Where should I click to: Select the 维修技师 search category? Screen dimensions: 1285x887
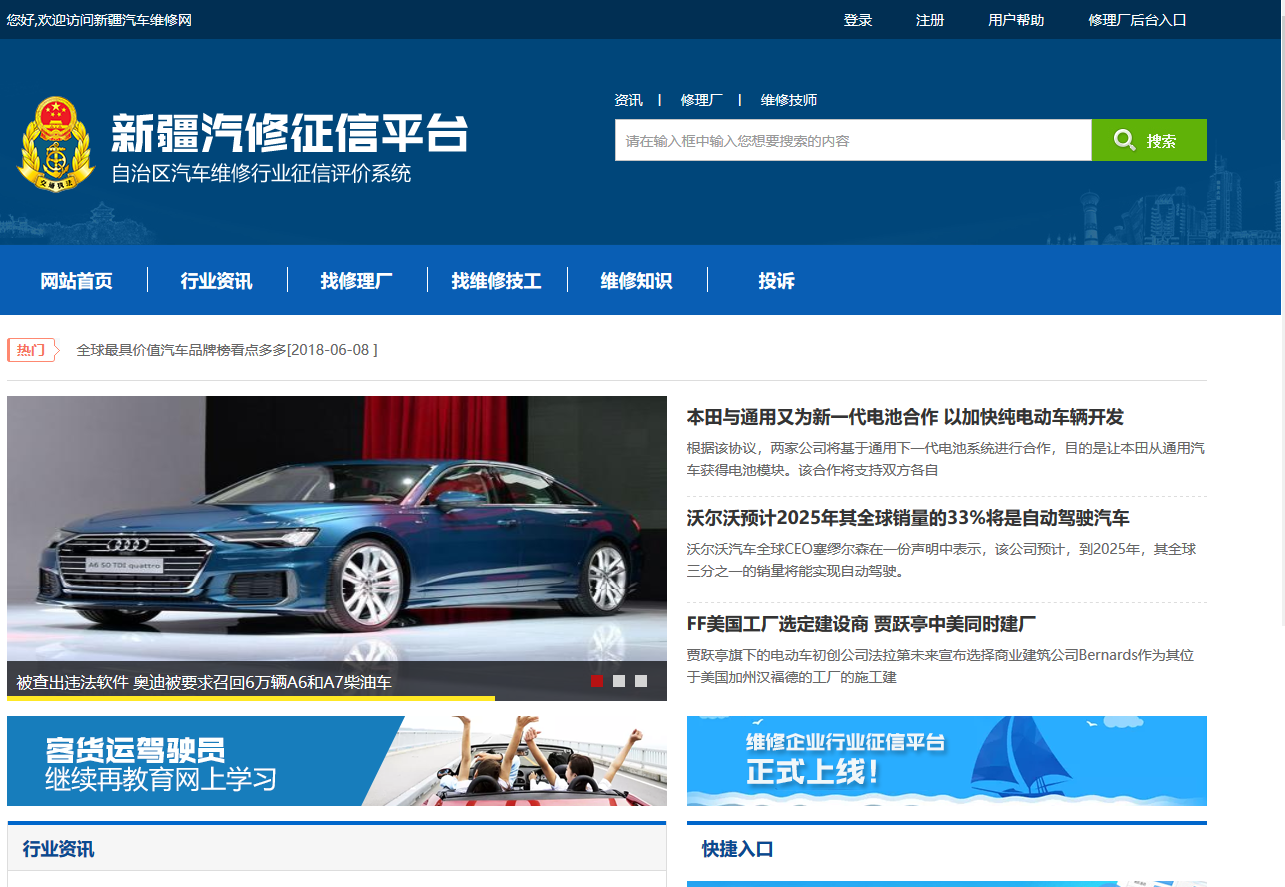coord(789,100)
